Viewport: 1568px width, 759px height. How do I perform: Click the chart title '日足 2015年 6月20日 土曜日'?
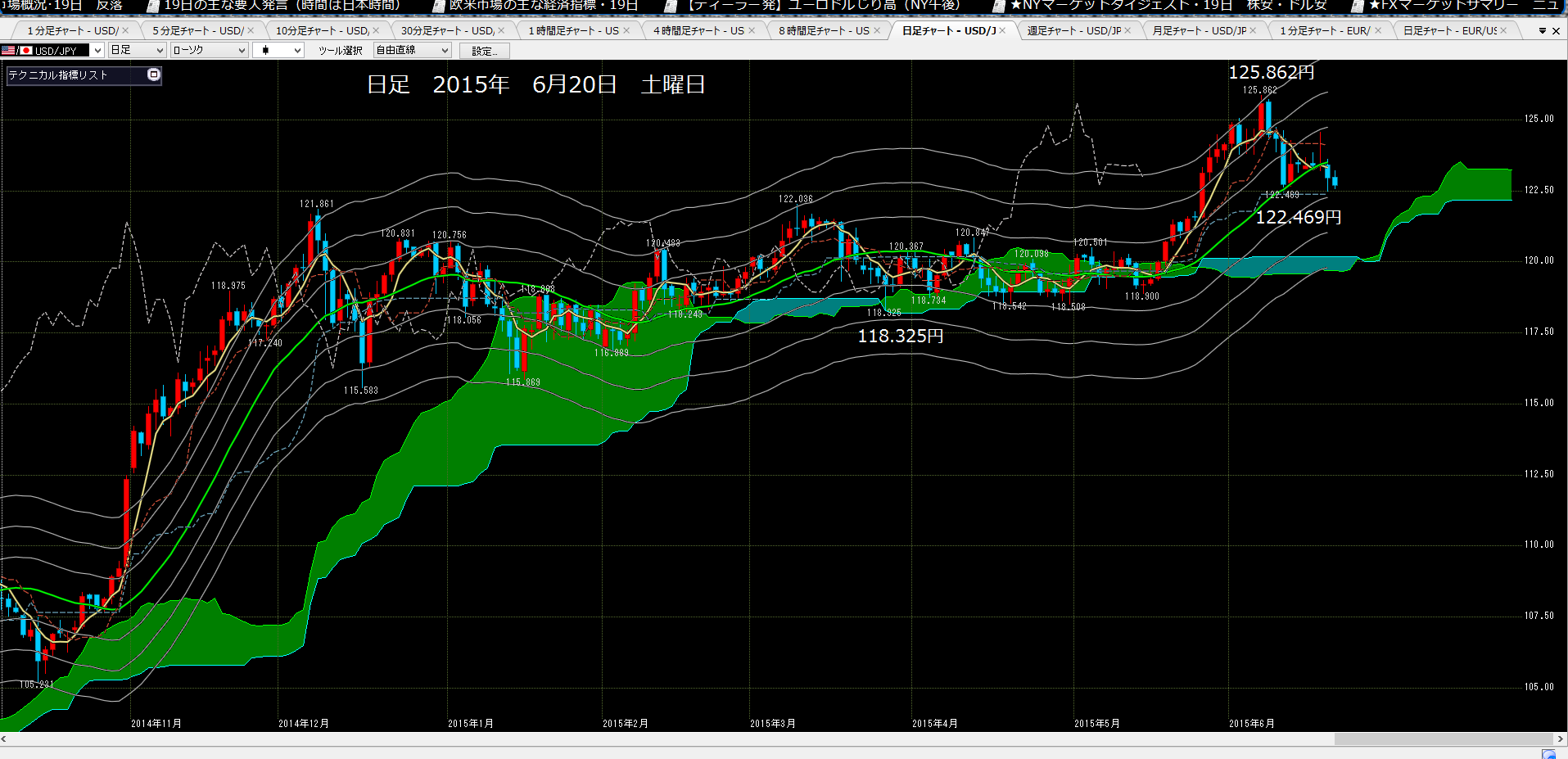(535, 84)
